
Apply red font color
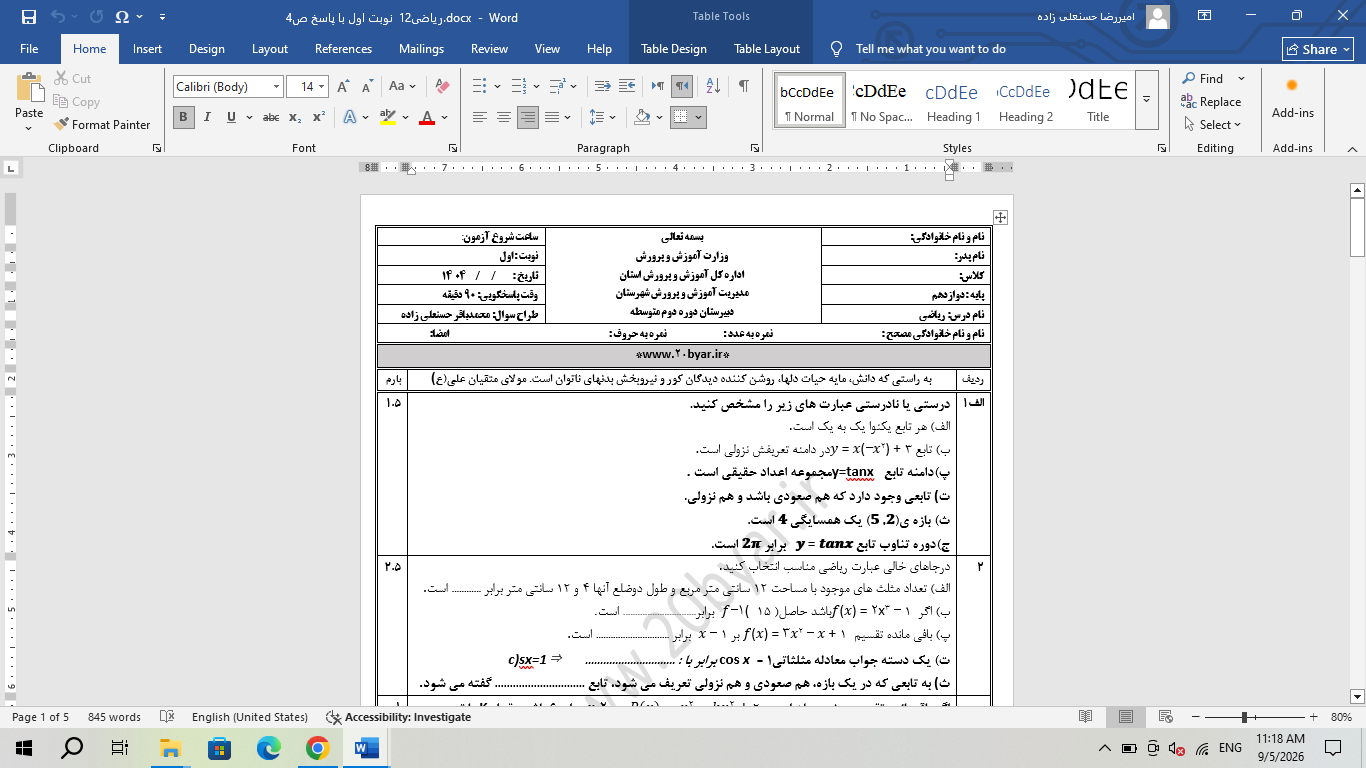click(427, 117)
